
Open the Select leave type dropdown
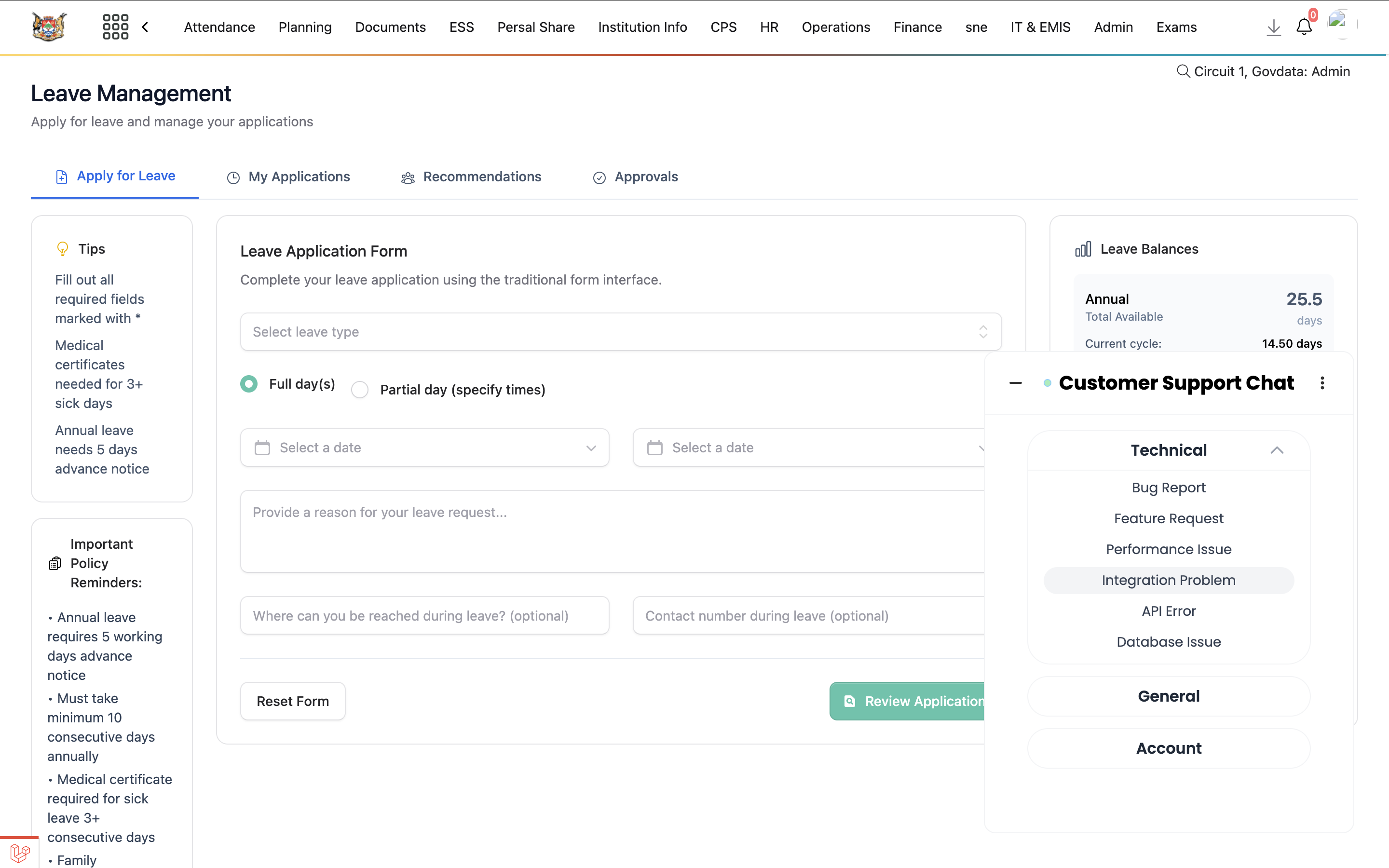coord(620,332)
